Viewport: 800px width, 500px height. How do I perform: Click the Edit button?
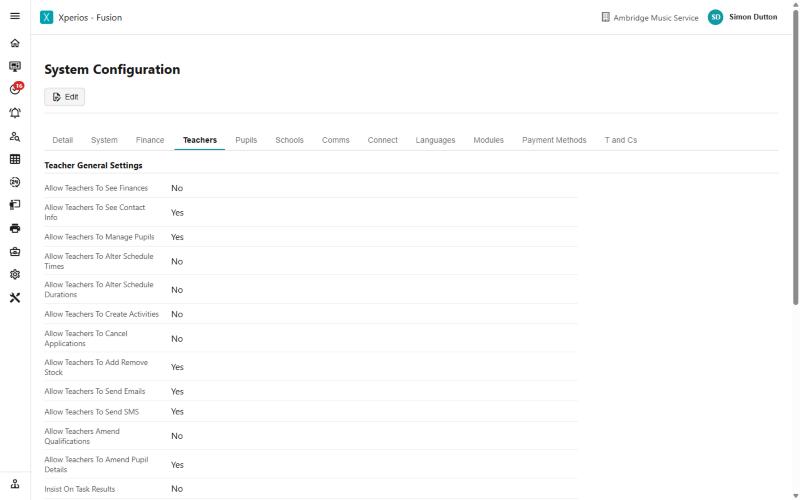[65, 97]
